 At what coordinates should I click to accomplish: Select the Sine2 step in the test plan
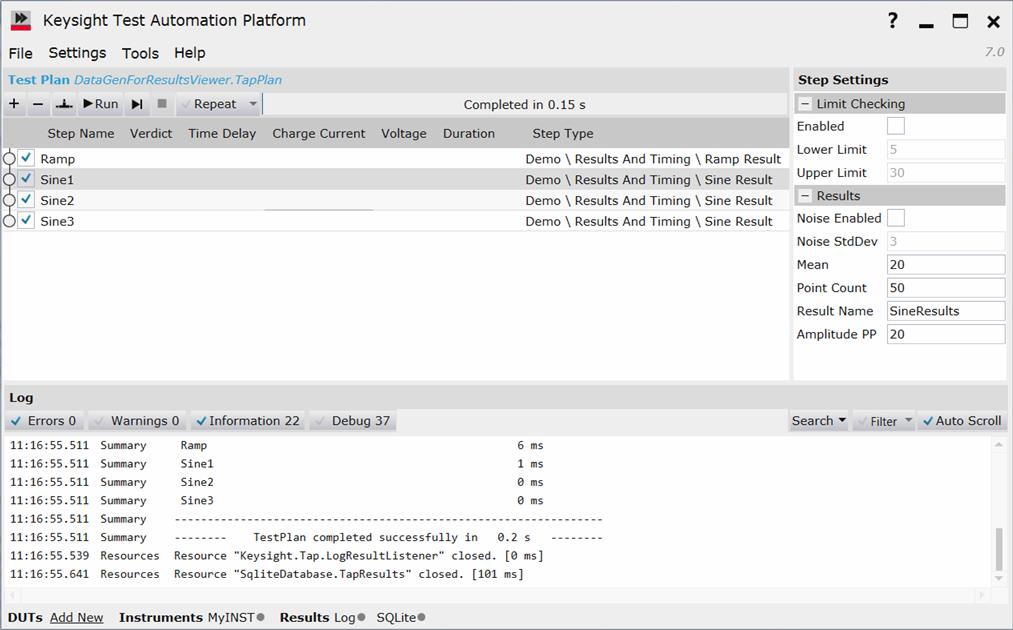point(57,200)
